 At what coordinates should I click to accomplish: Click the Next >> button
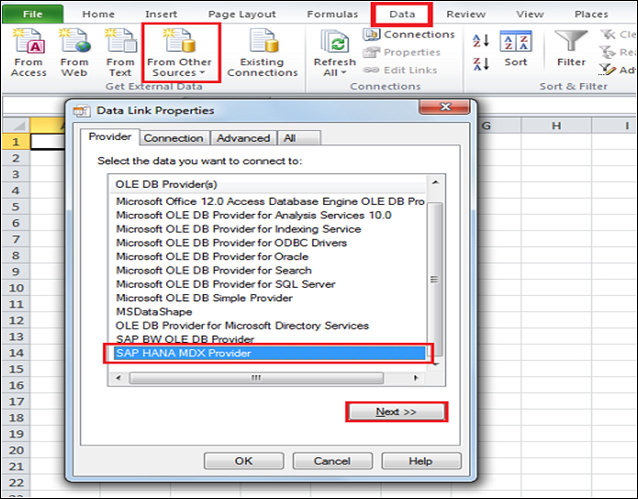(396, 412)
